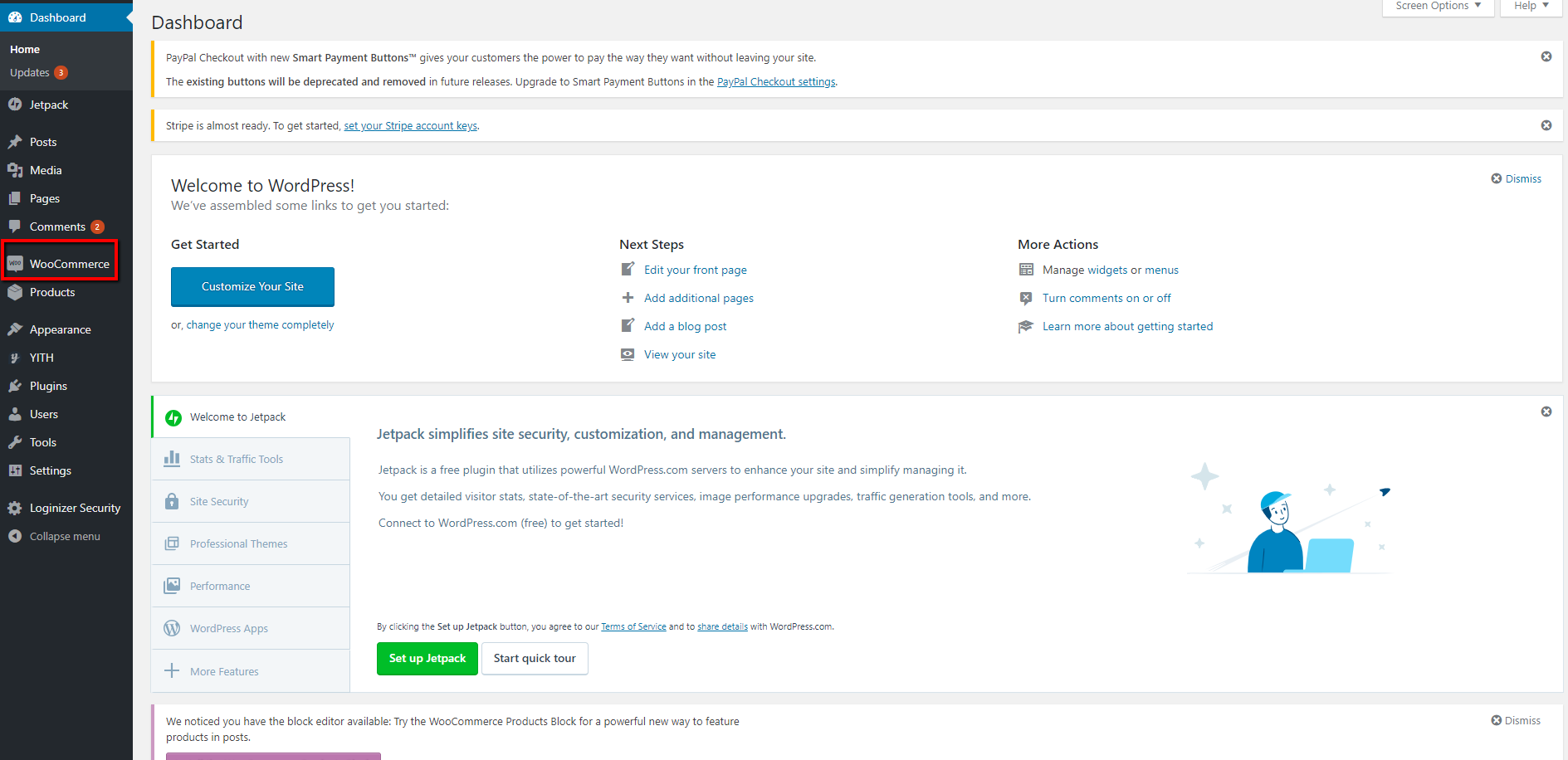The height and width of the screenshot is (760, 1568).
Task: Click the Customize Your Site button
Action: [252, 286]
